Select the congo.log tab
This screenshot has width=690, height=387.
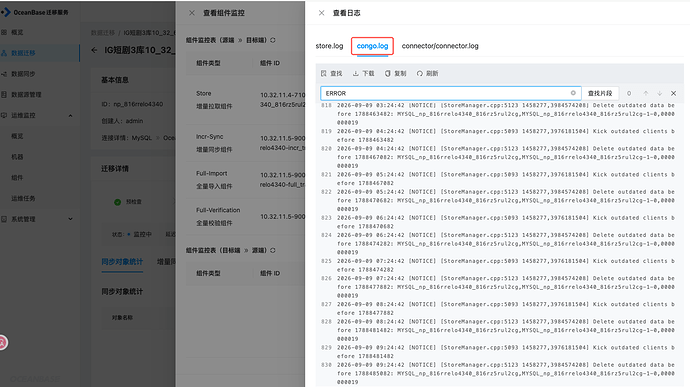click(x=372, y=46)
